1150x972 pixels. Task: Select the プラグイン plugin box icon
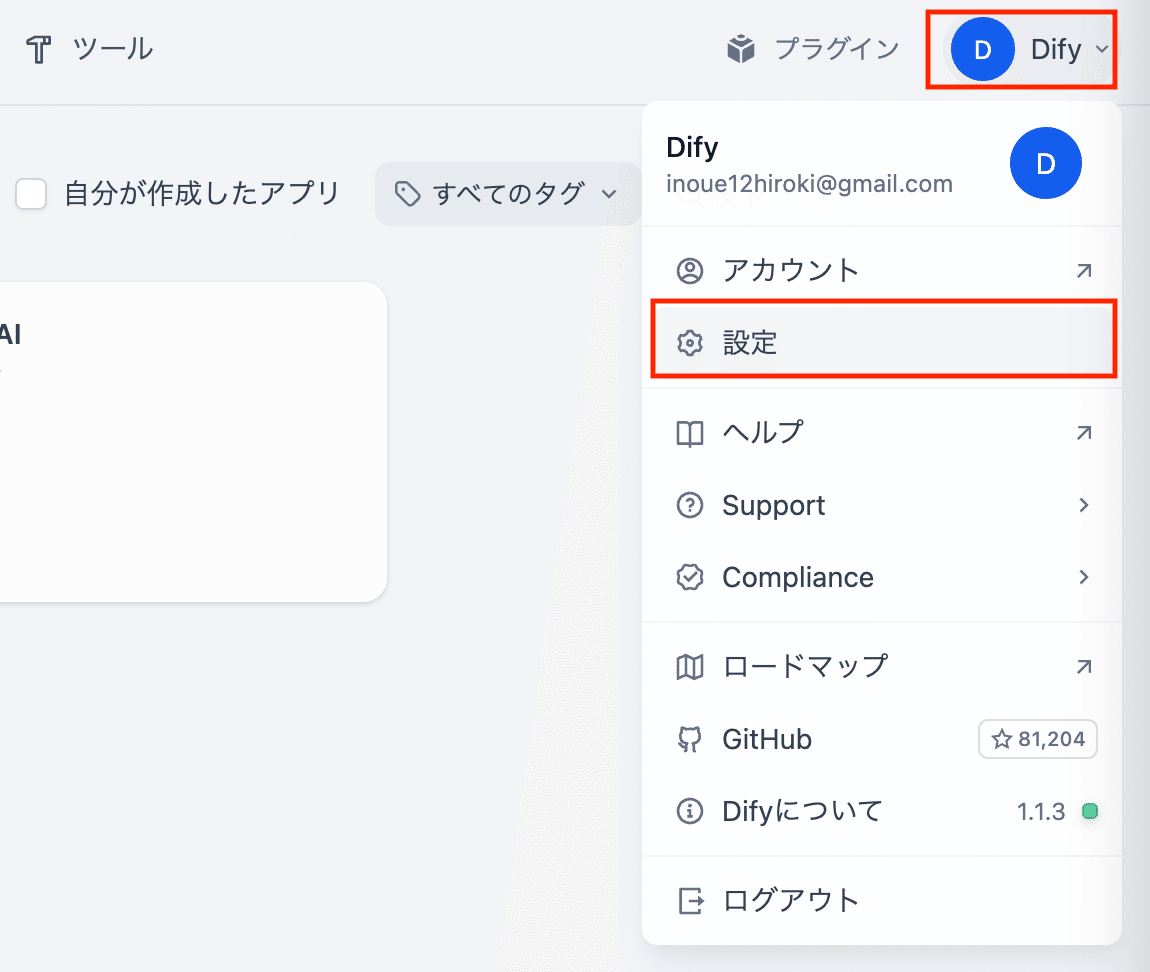[740, 48]
